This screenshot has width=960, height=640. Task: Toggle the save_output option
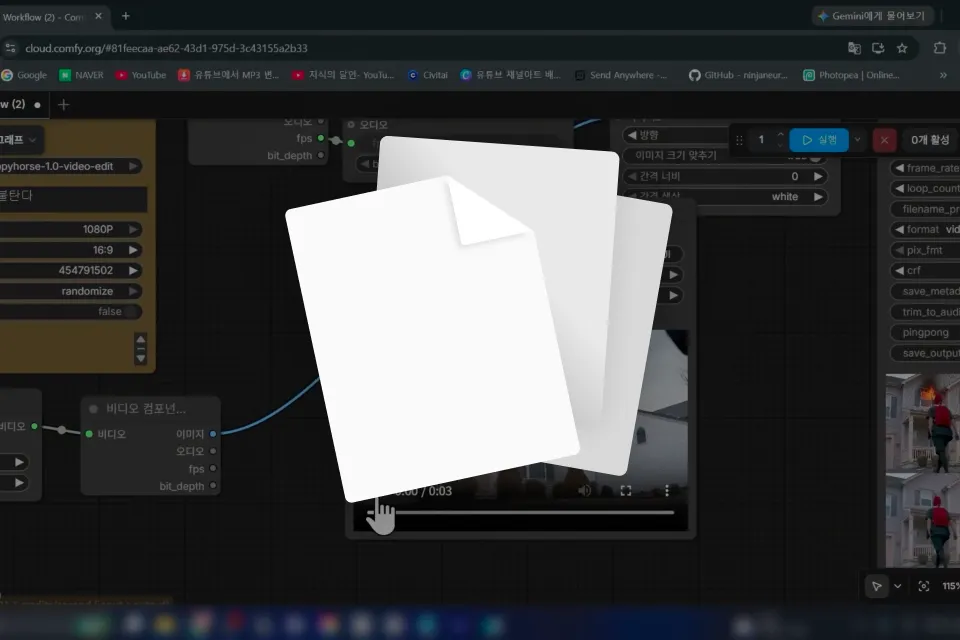[926, 353]
